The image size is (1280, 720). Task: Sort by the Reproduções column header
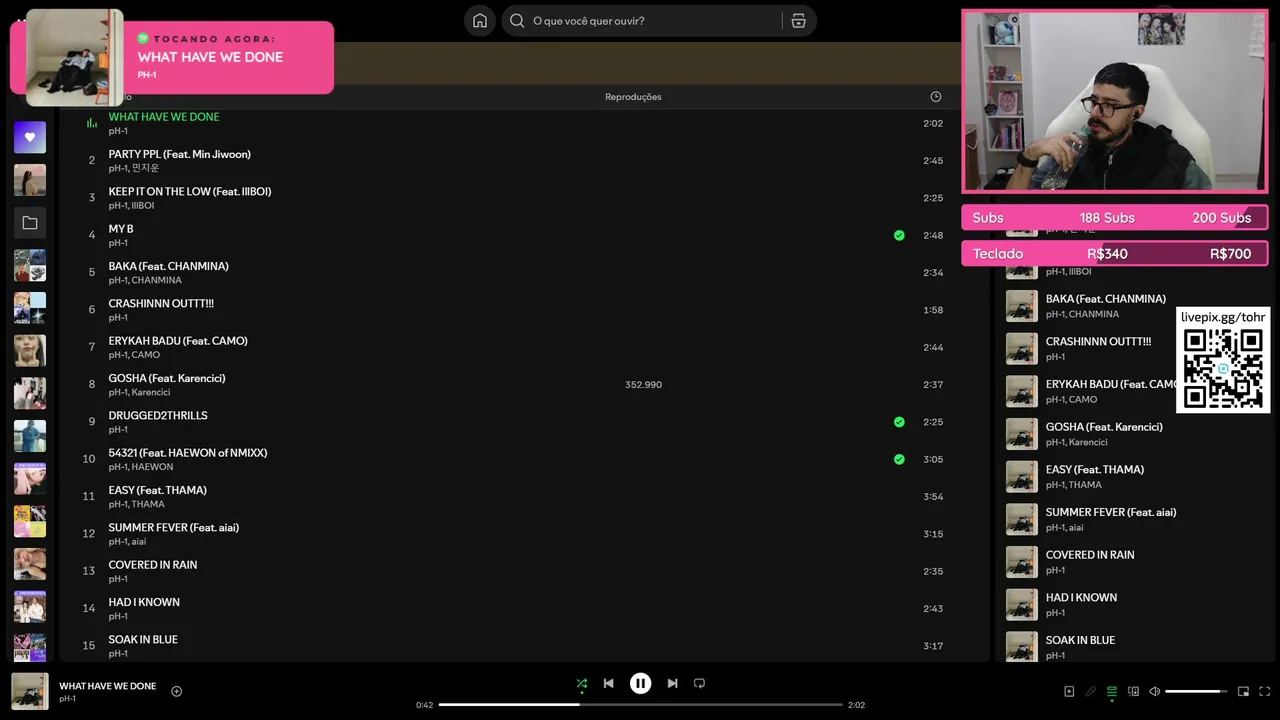click(x=633, y=97)
